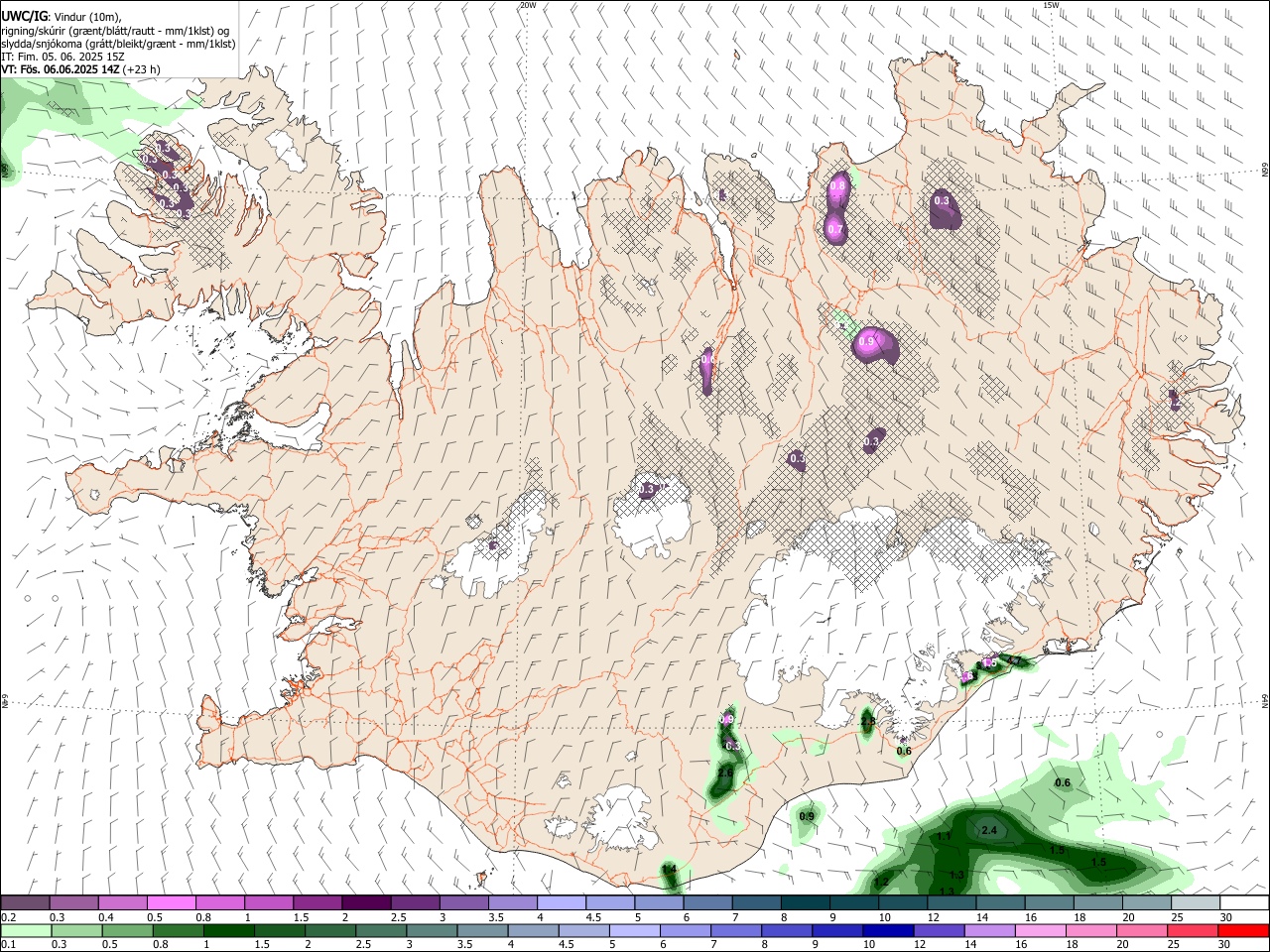Click the 0.2 label in the legend
Viewport: 1270px width, 952px height.
point(8,917)
